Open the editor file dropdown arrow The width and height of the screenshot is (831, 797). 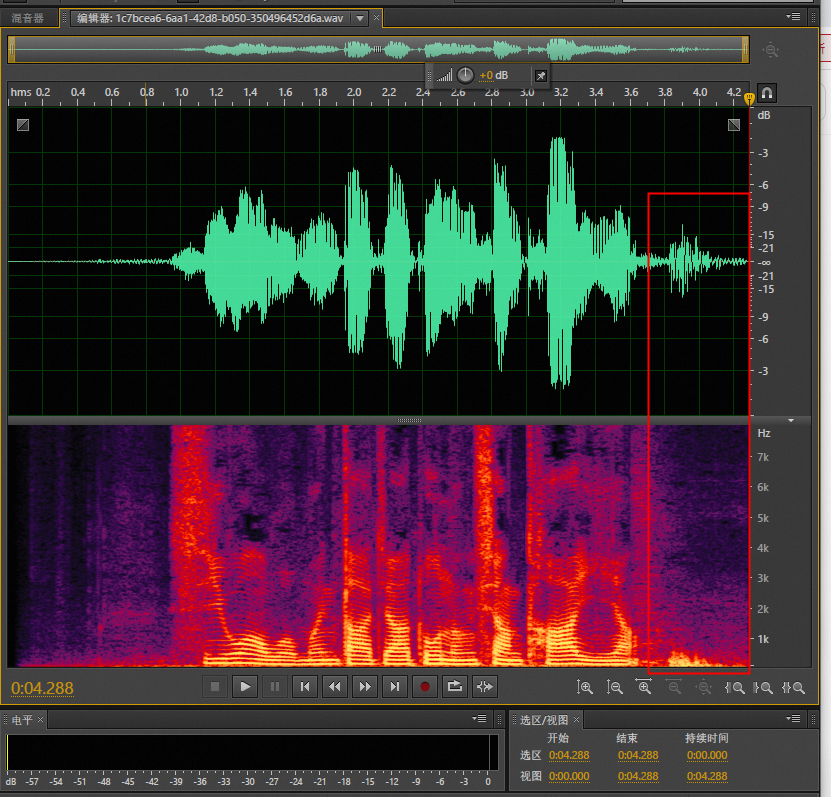pyautogui.click(x=360, y=18)
